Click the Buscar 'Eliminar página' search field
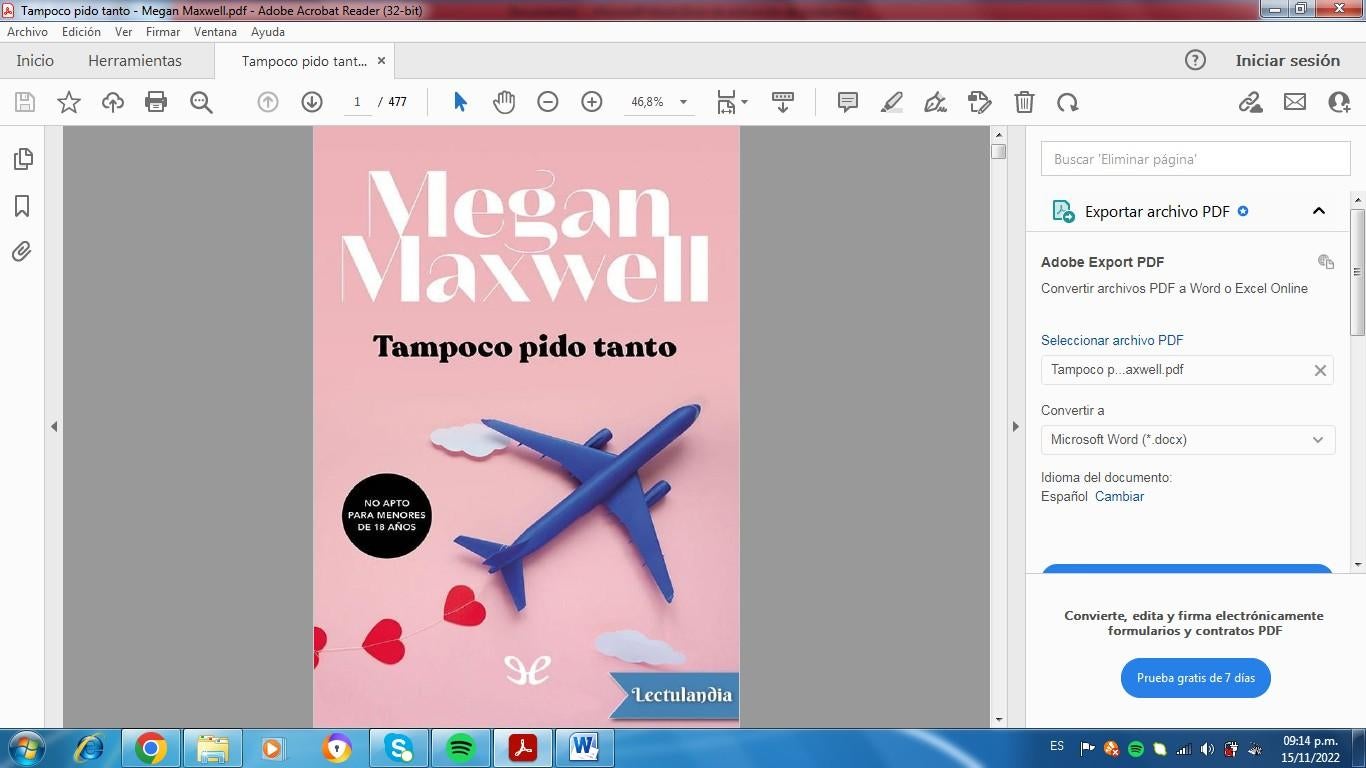The width and height of the screenshot is (1366, 768). point(1195,159)
